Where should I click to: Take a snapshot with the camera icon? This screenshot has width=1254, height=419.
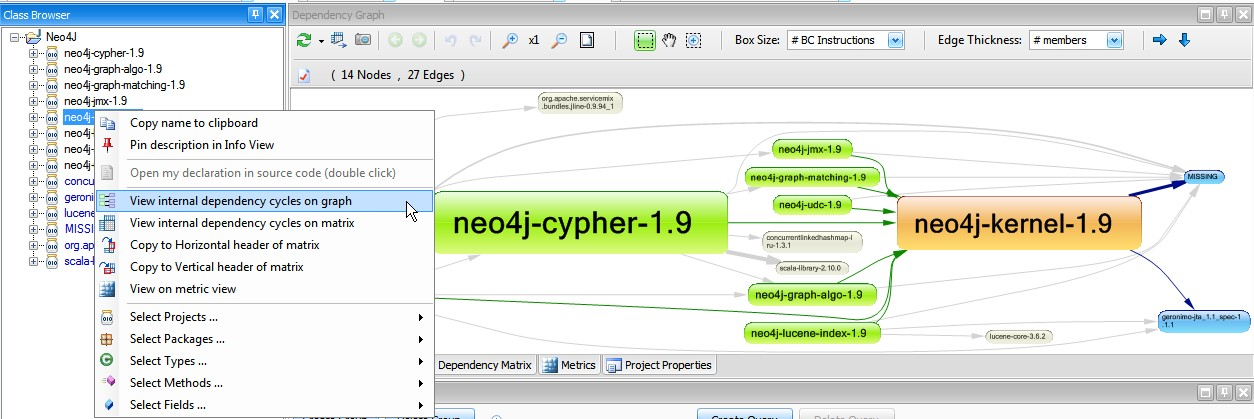point(363,40)
